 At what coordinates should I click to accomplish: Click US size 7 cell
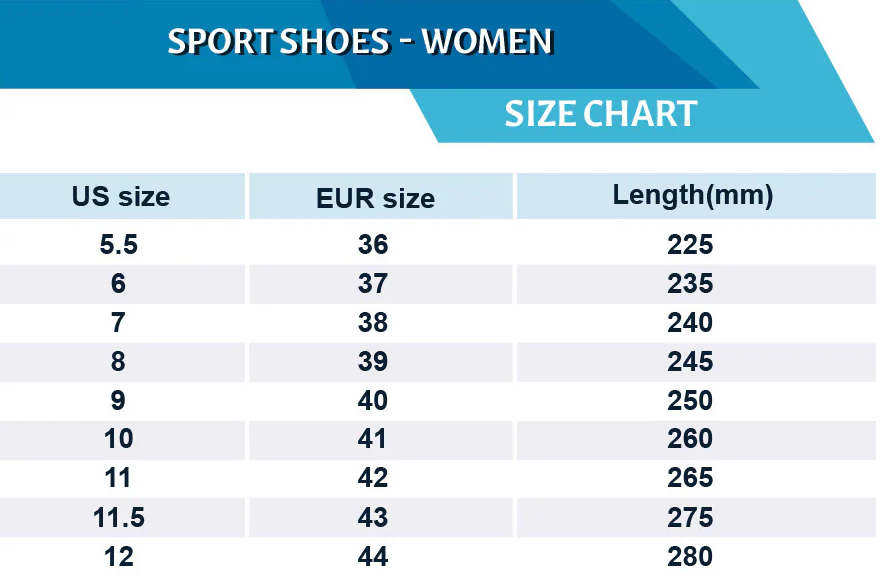[x=119, y=323]
